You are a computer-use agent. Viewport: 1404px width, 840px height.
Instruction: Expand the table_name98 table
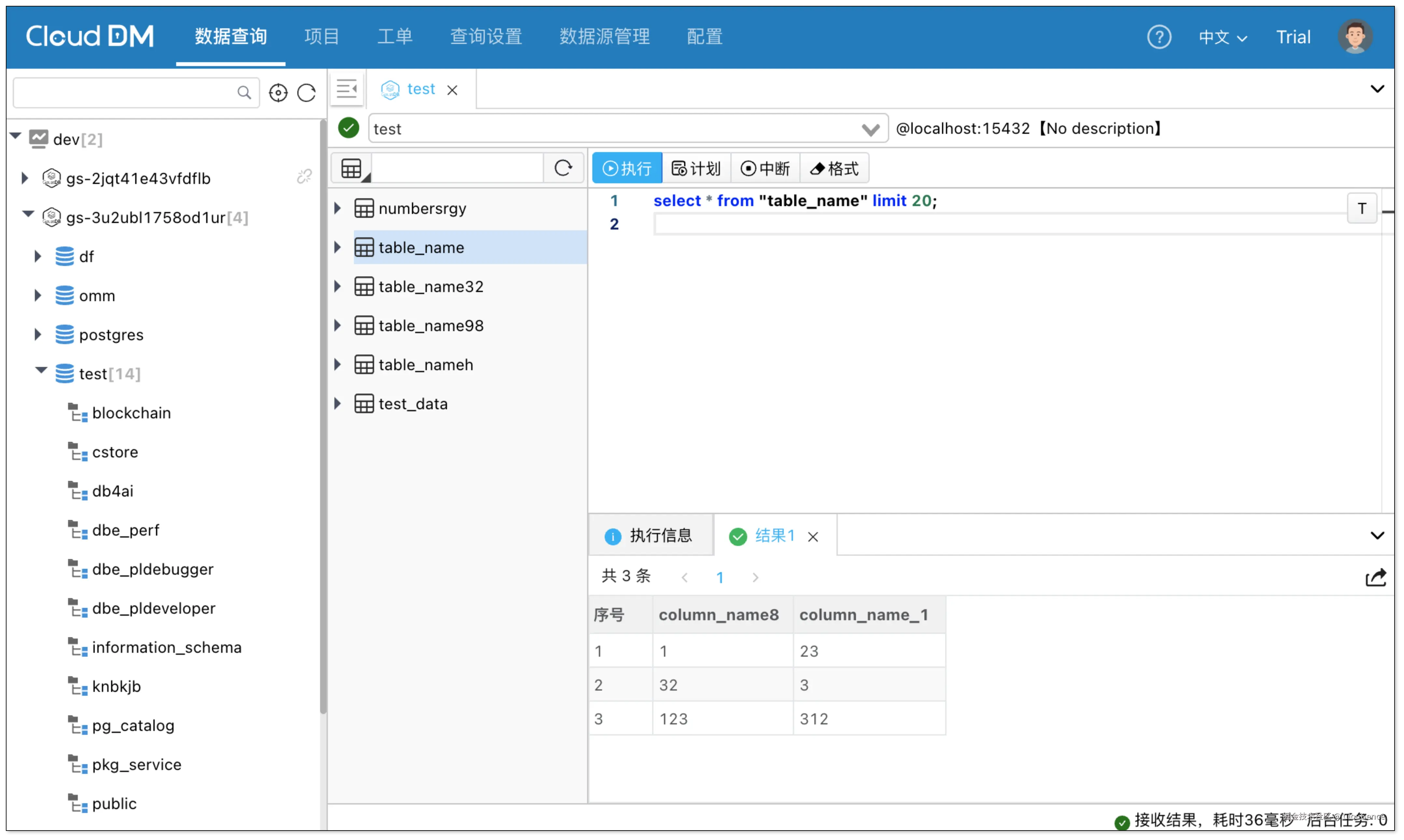337,326
